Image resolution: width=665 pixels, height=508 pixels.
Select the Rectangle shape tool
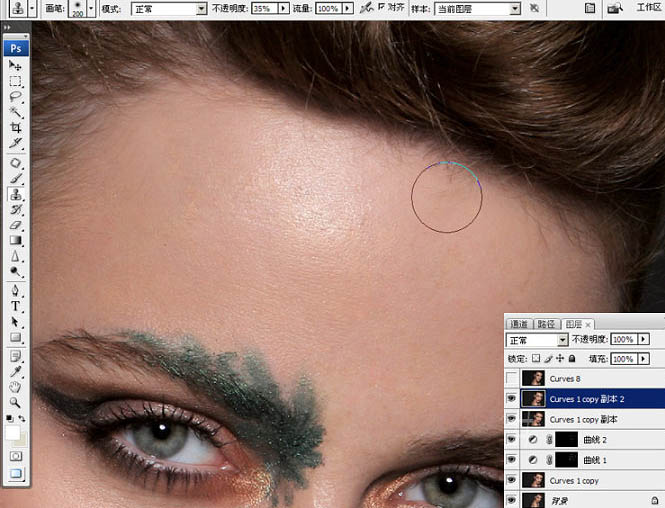16,338
